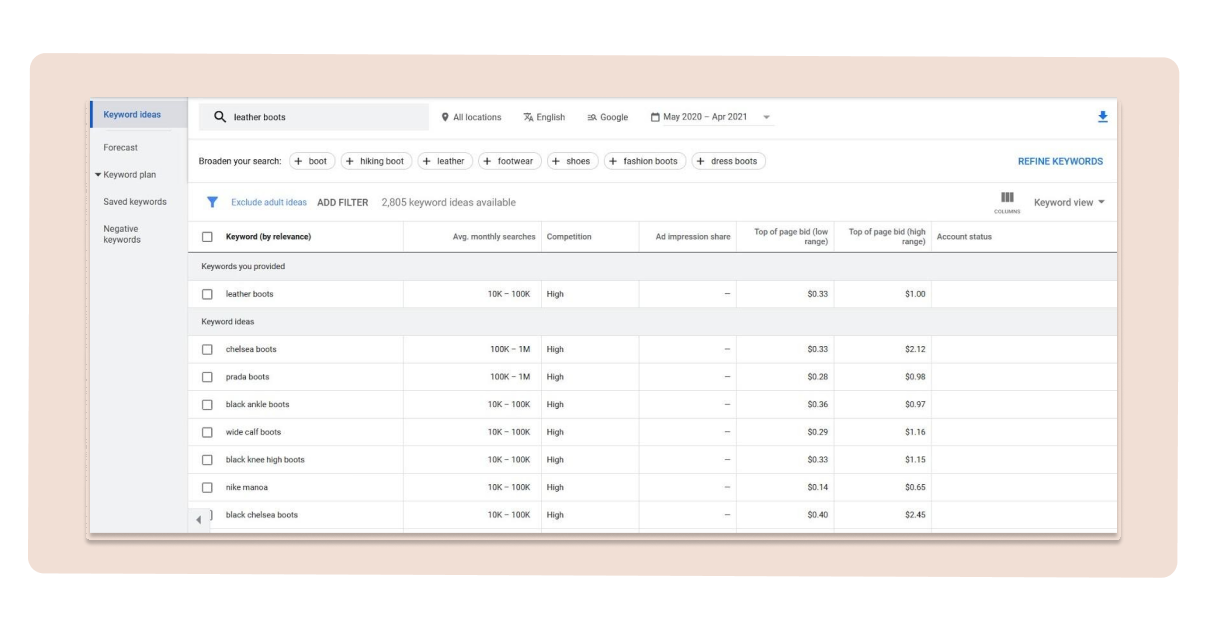Click the Account status column header

[964, 237]
